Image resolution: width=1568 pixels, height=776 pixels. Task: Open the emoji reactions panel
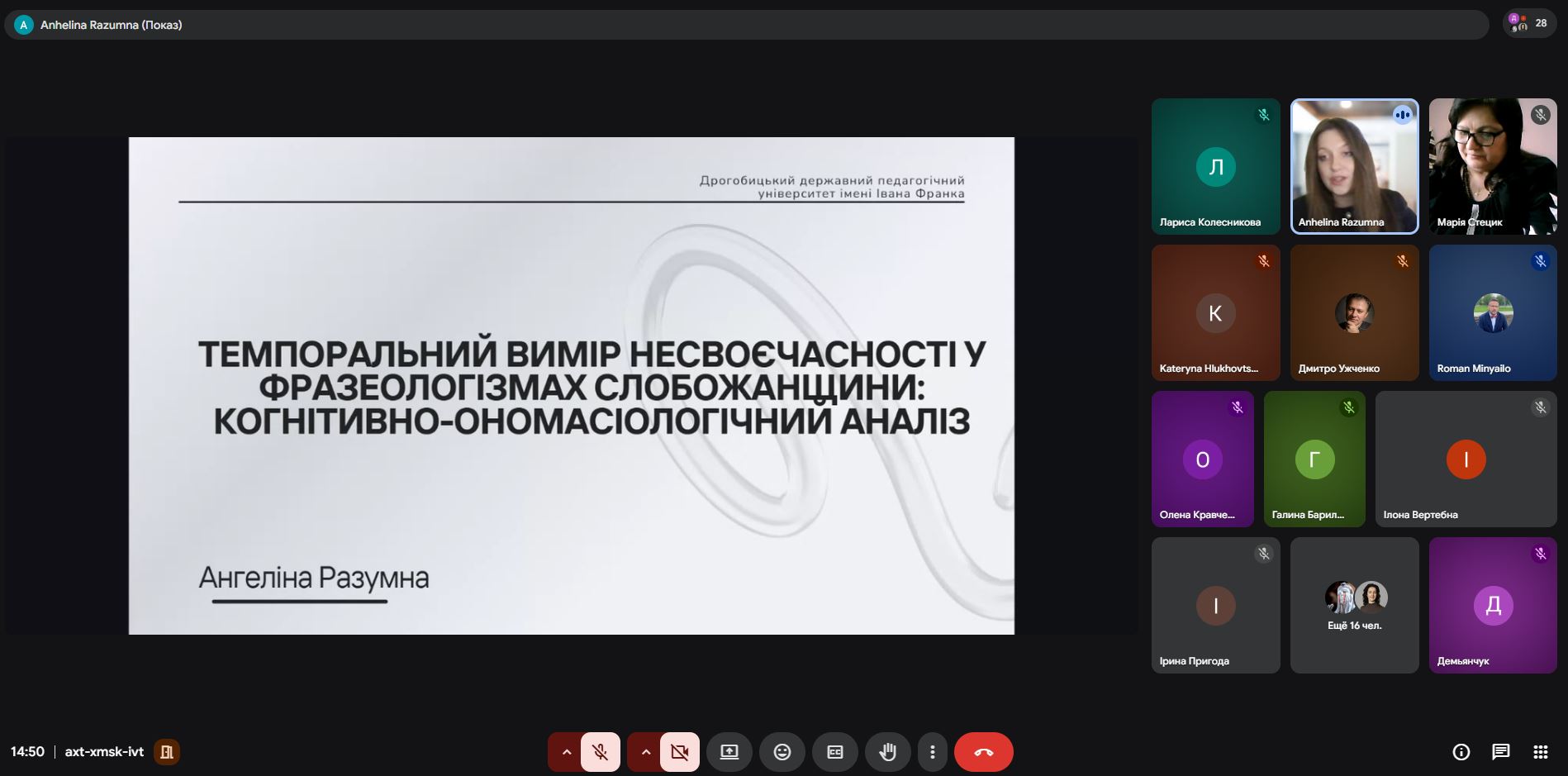[782, 752]
